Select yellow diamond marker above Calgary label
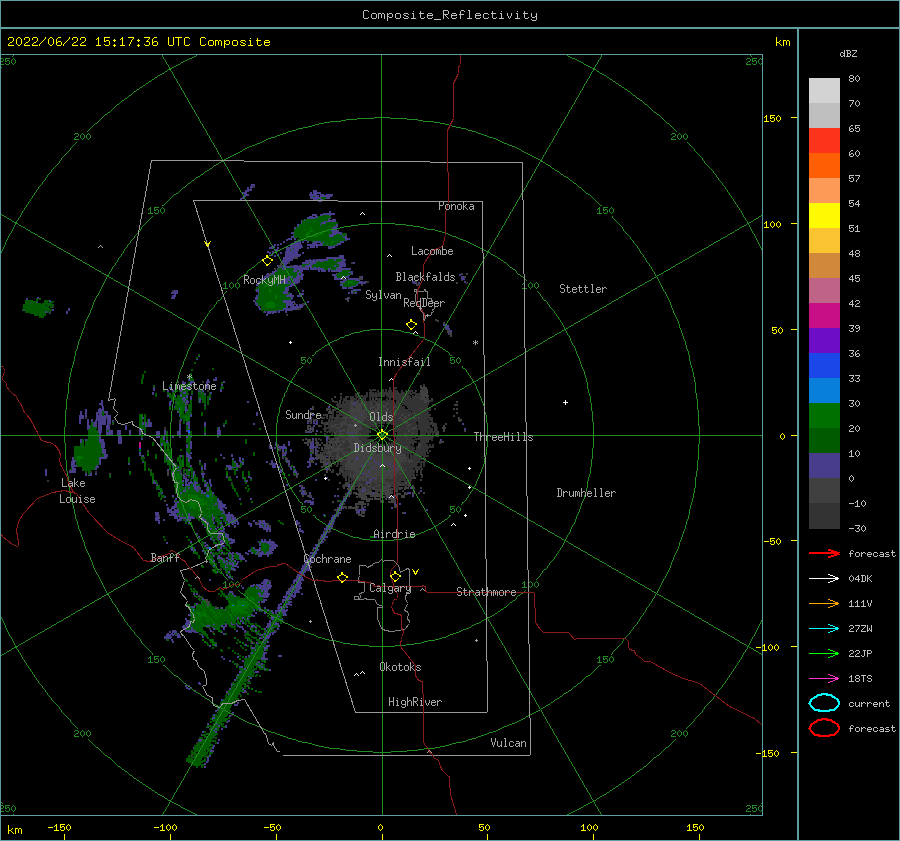The width and height of the screenshot is (900, 841). (x=395, y=576)
